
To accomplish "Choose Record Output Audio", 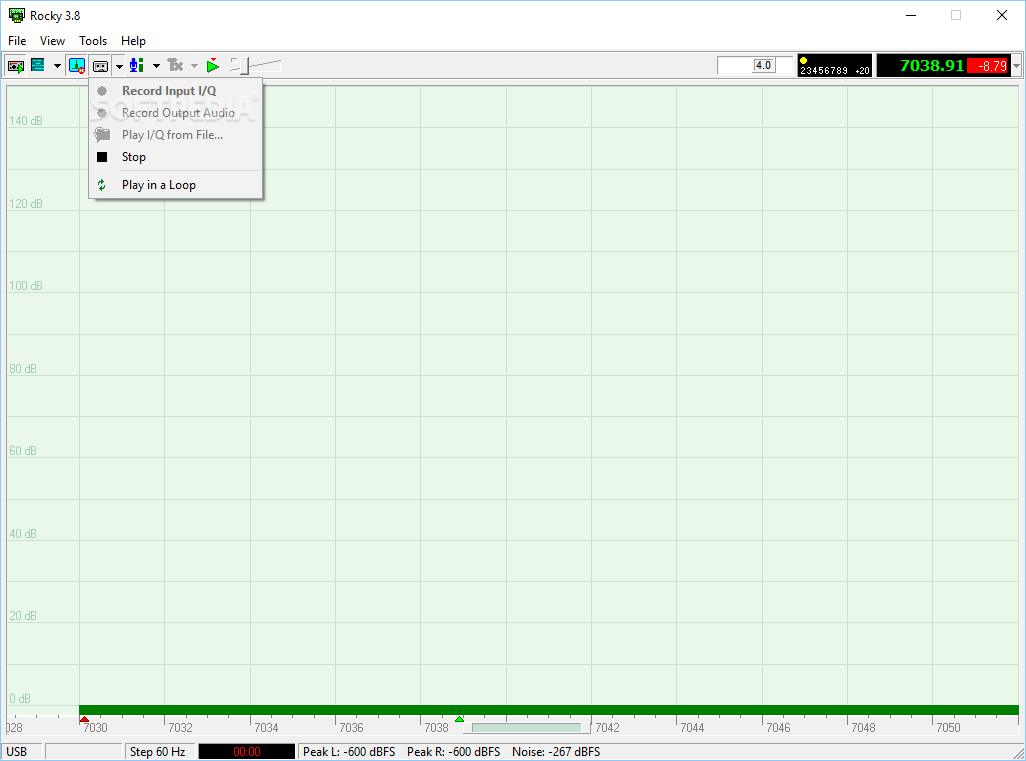I will click(176, 113).
